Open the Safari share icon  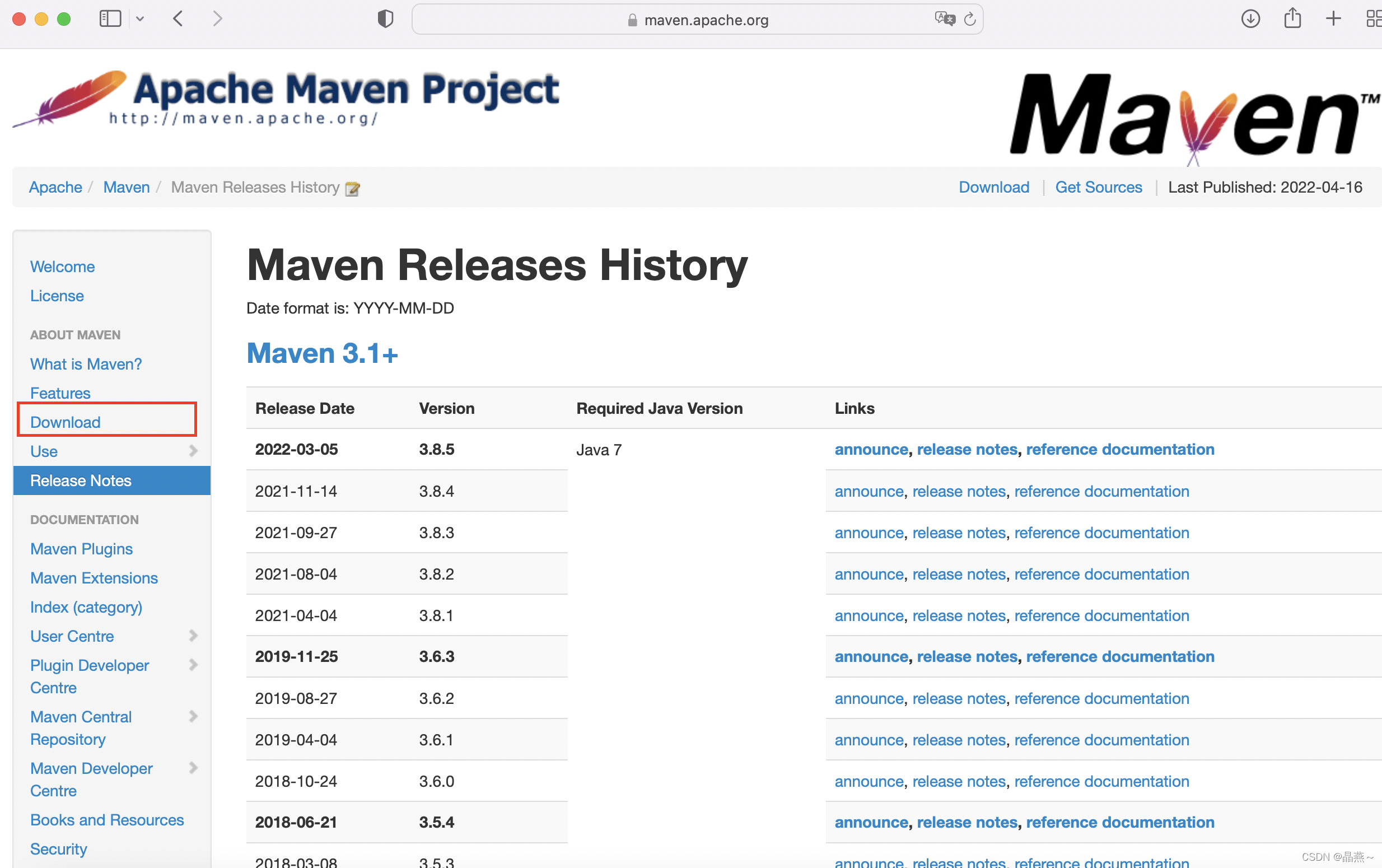(1292, 18)
